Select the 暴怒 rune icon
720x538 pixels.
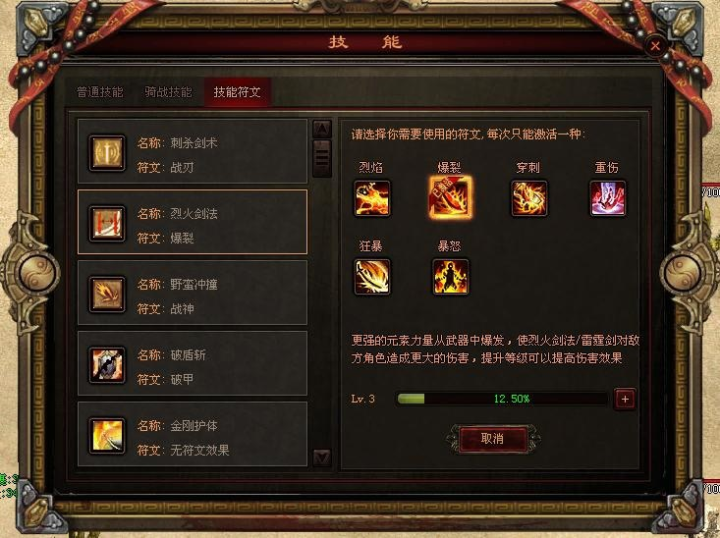pos(450,277)
